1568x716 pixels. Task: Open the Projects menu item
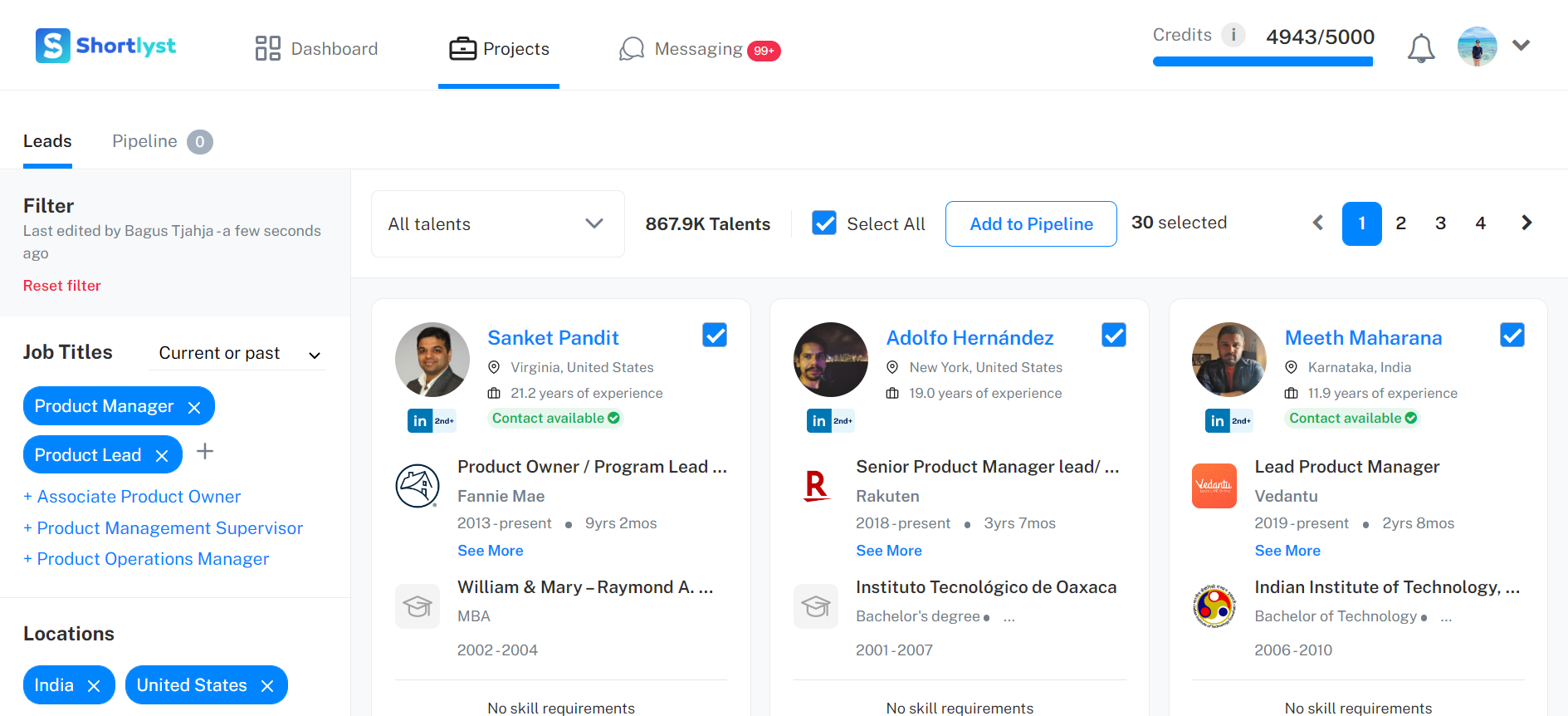pos(499,49)
